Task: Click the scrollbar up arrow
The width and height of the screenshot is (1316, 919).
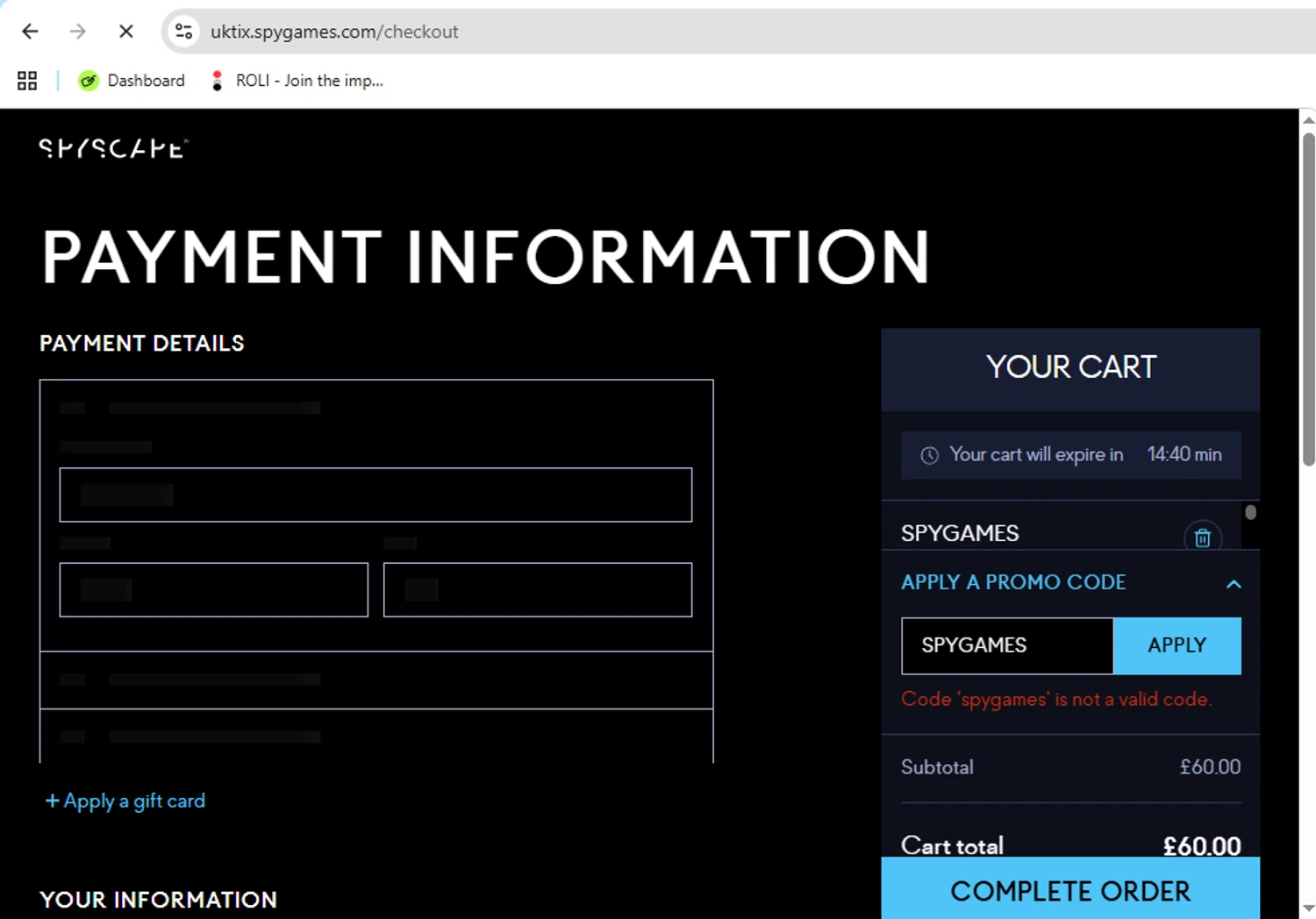Action: [x=1308, y=120]
